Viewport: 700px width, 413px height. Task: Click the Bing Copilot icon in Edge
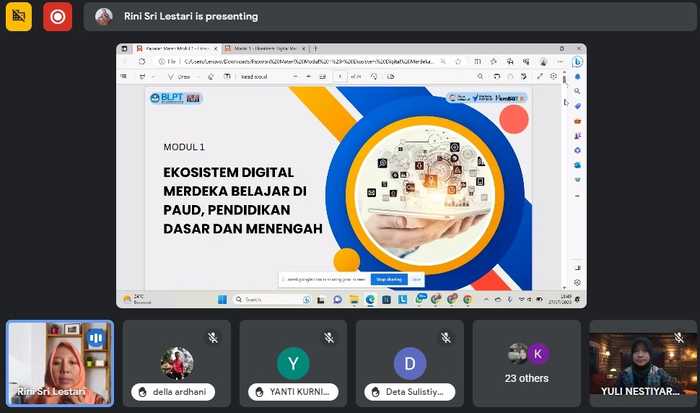click(x=578, y=62)
